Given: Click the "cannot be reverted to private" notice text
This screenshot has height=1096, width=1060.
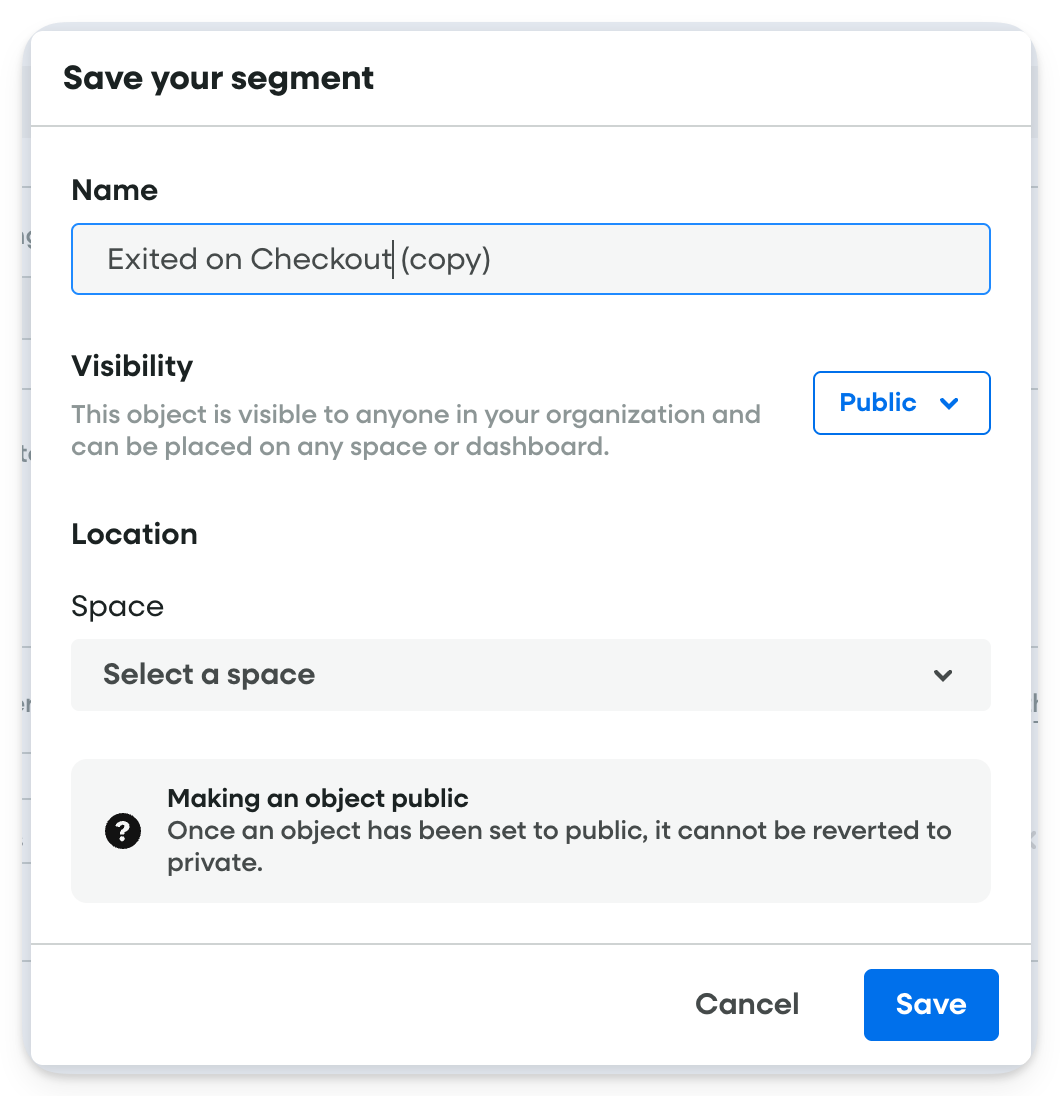Looking at the screenshot, I should pos(558,845).
